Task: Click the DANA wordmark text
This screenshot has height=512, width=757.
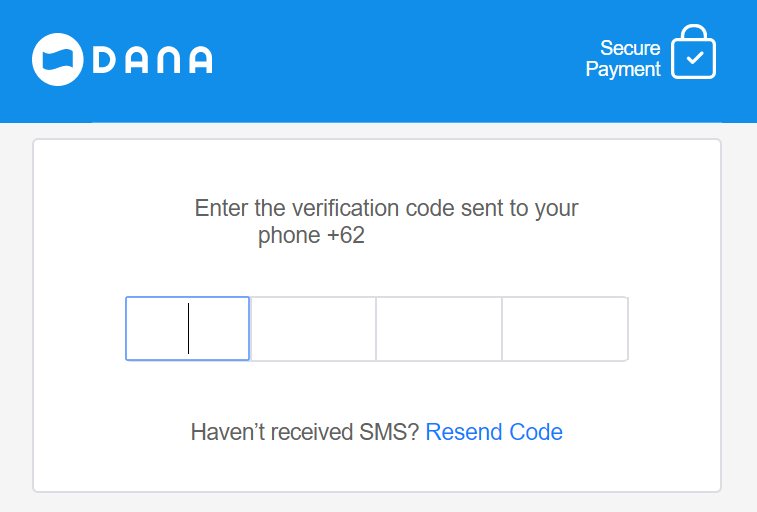Action: coord(152,61)
